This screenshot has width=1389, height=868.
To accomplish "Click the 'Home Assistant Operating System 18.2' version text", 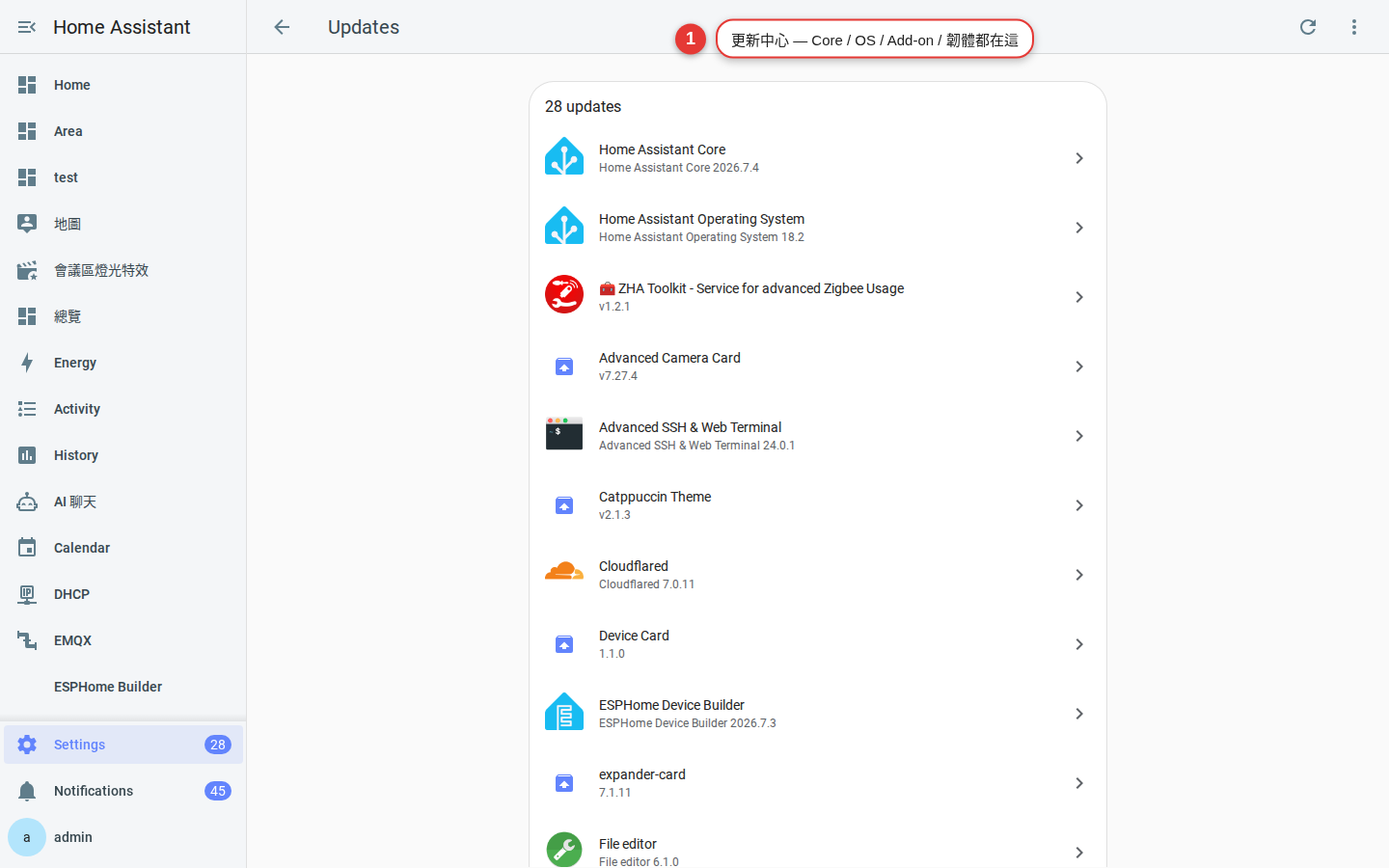I will tap(701, 237).
